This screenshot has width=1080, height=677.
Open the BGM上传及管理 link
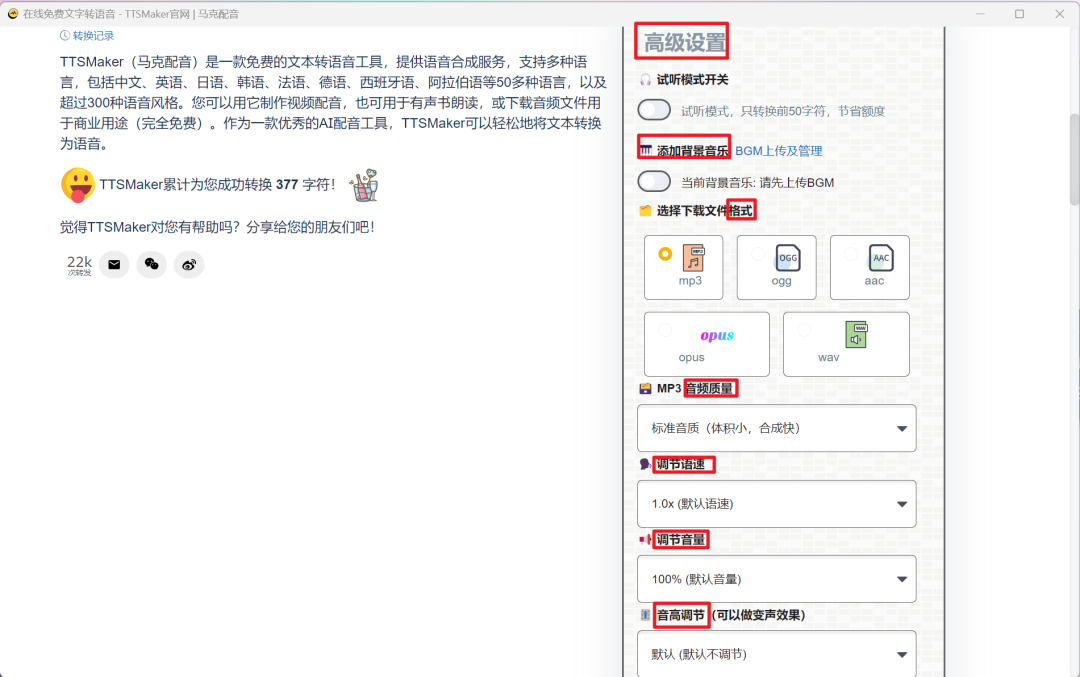tap(779, 151)
